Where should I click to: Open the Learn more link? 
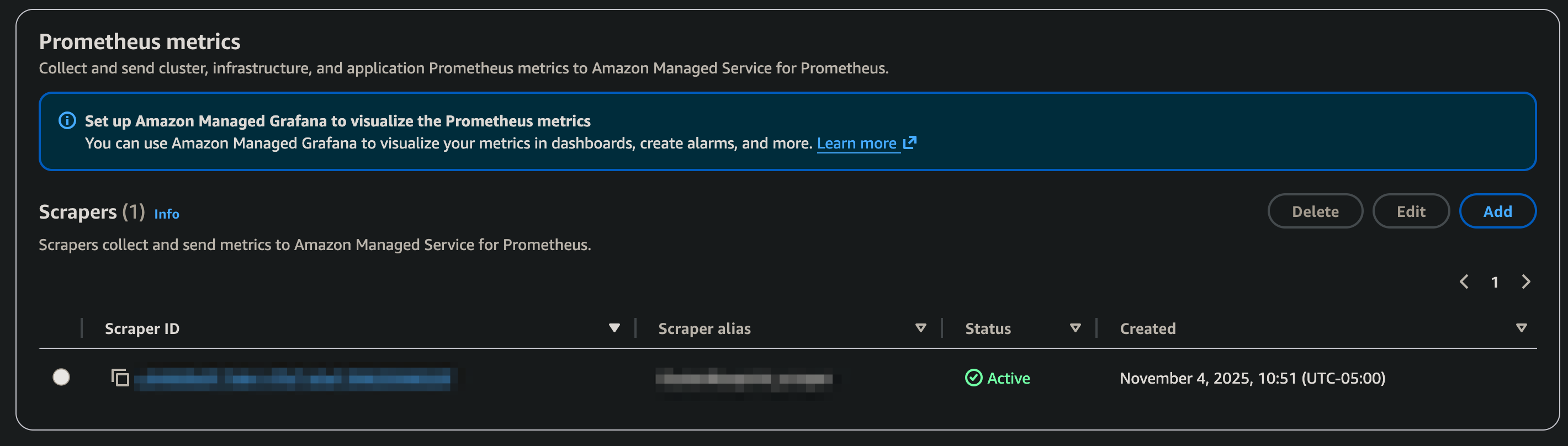point(859,143)
